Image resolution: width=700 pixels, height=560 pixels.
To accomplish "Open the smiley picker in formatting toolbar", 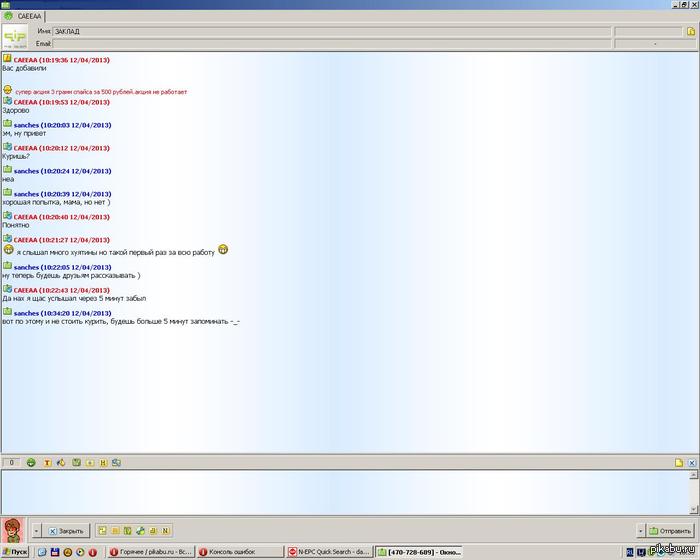I will pos(31,463).
